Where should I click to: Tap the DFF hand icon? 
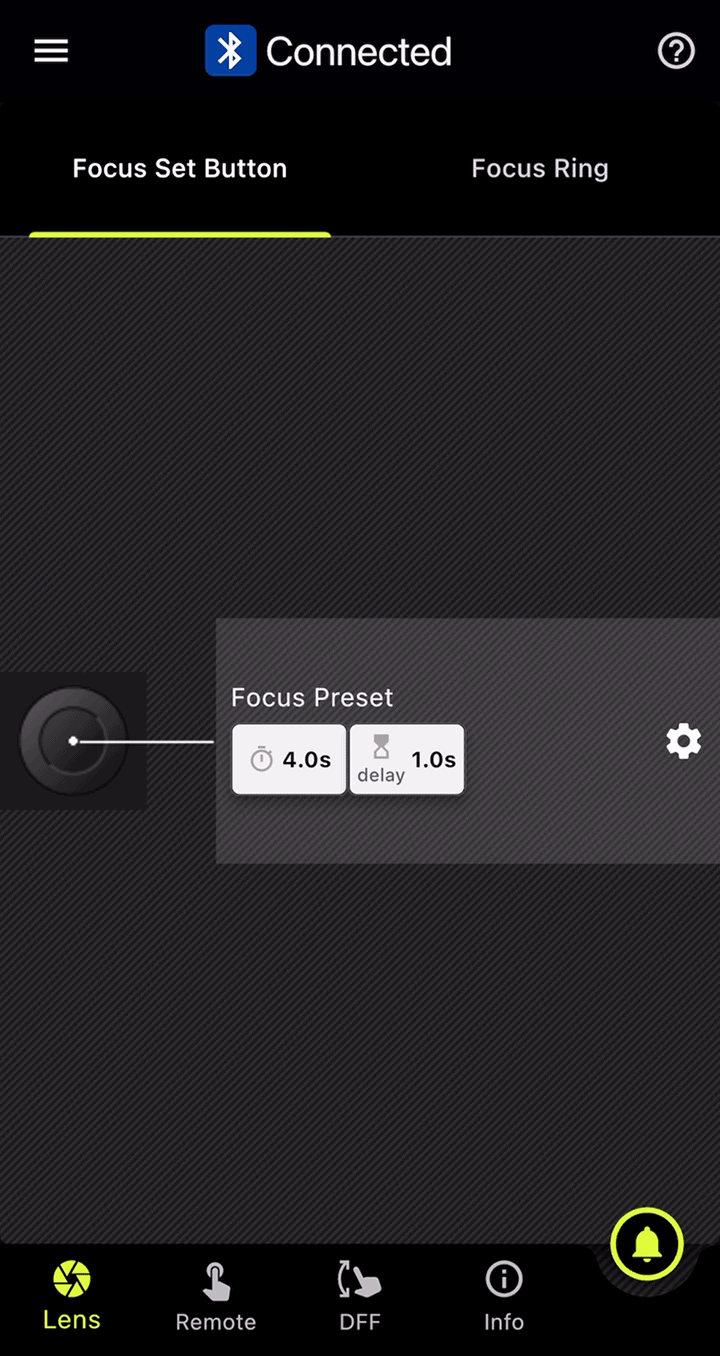tap(360, 1280)
